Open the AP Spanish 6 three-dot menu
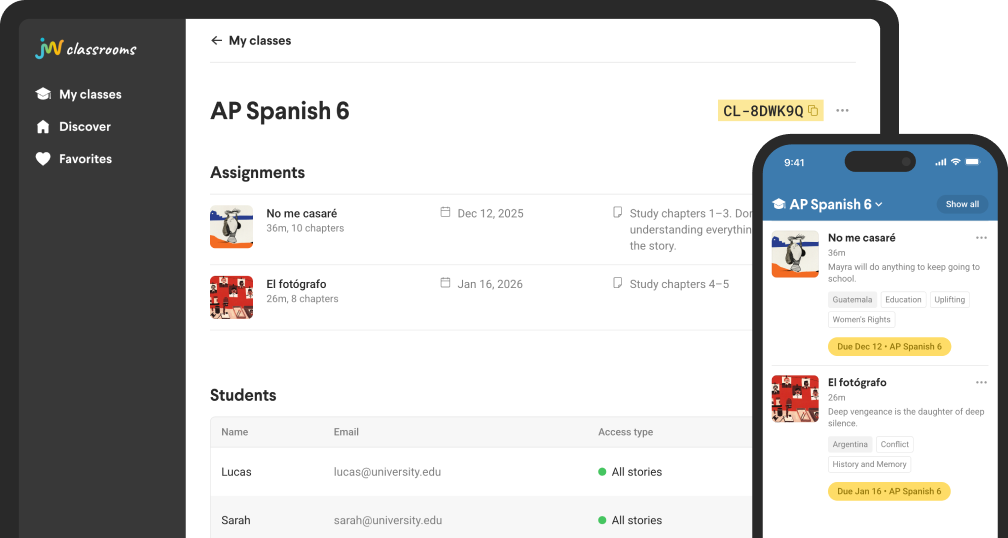This screenshot has width=1008, height=538. [x=842, y=111]
